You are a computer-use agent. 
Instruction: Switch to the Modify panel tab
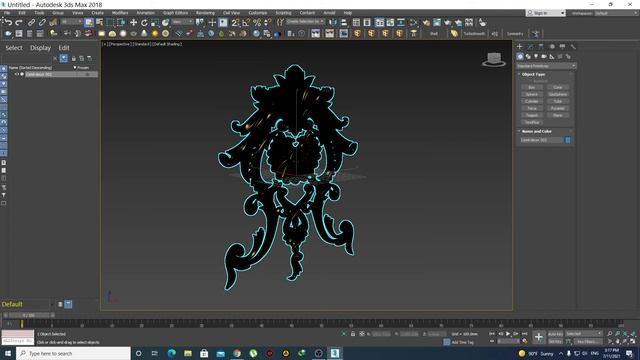530,47
